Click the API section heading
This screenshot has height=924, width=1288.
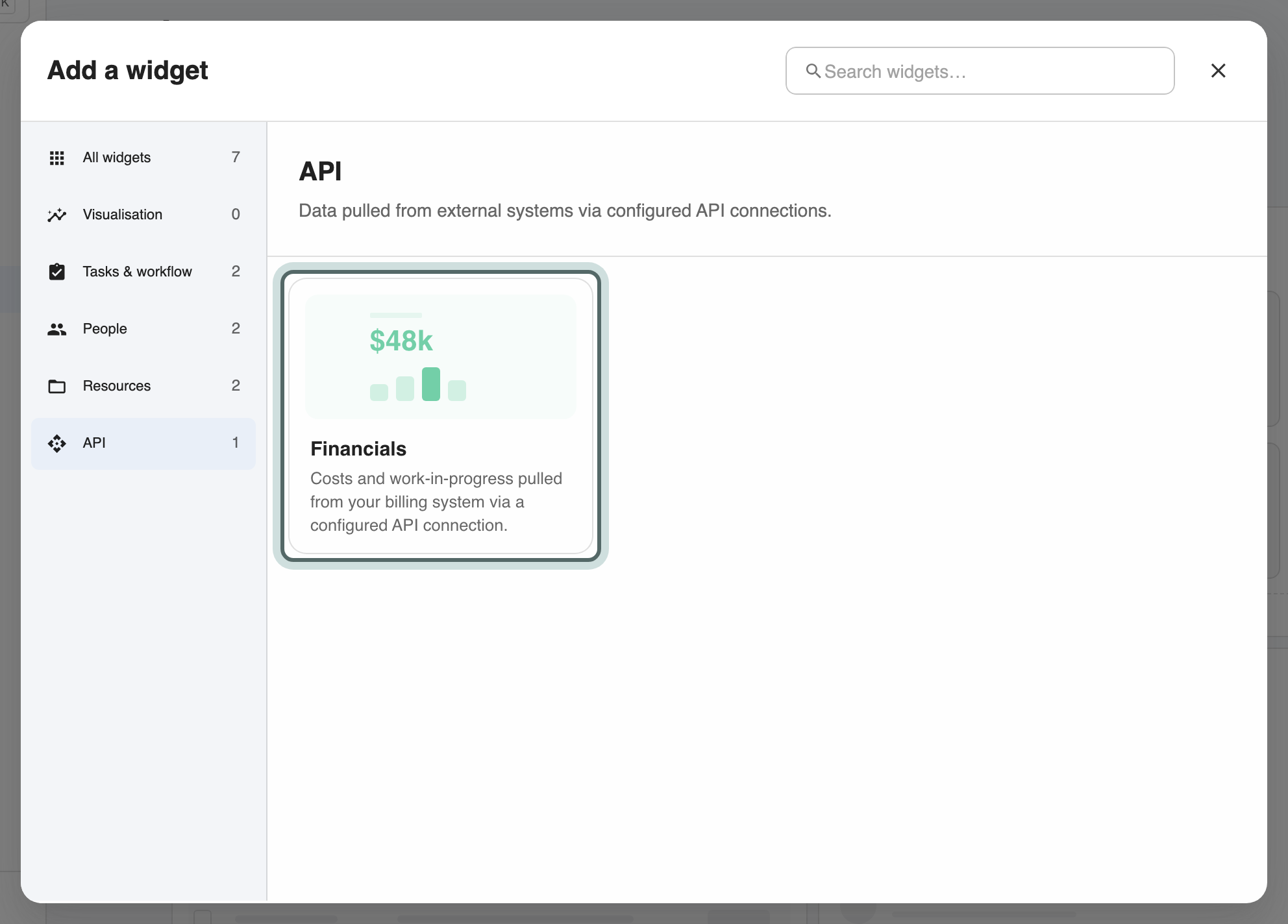tap(320, 171)
